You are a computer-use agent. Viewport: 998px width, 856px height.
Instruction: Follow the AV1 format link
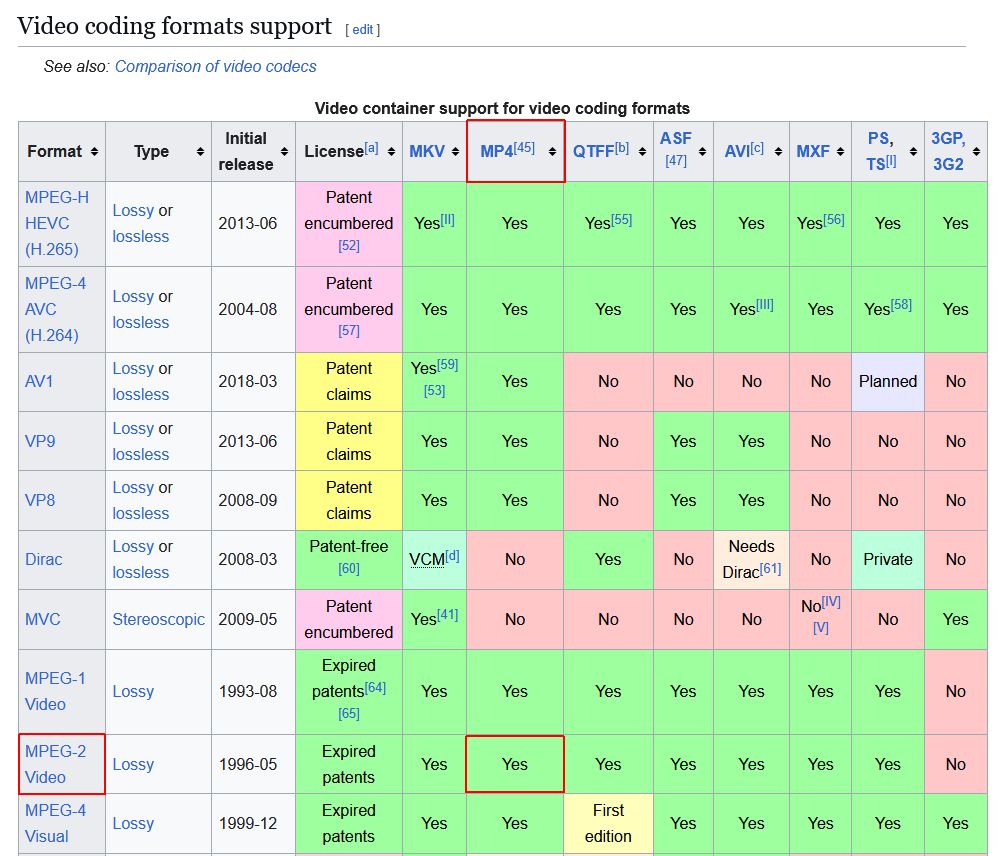pos(39,381)
